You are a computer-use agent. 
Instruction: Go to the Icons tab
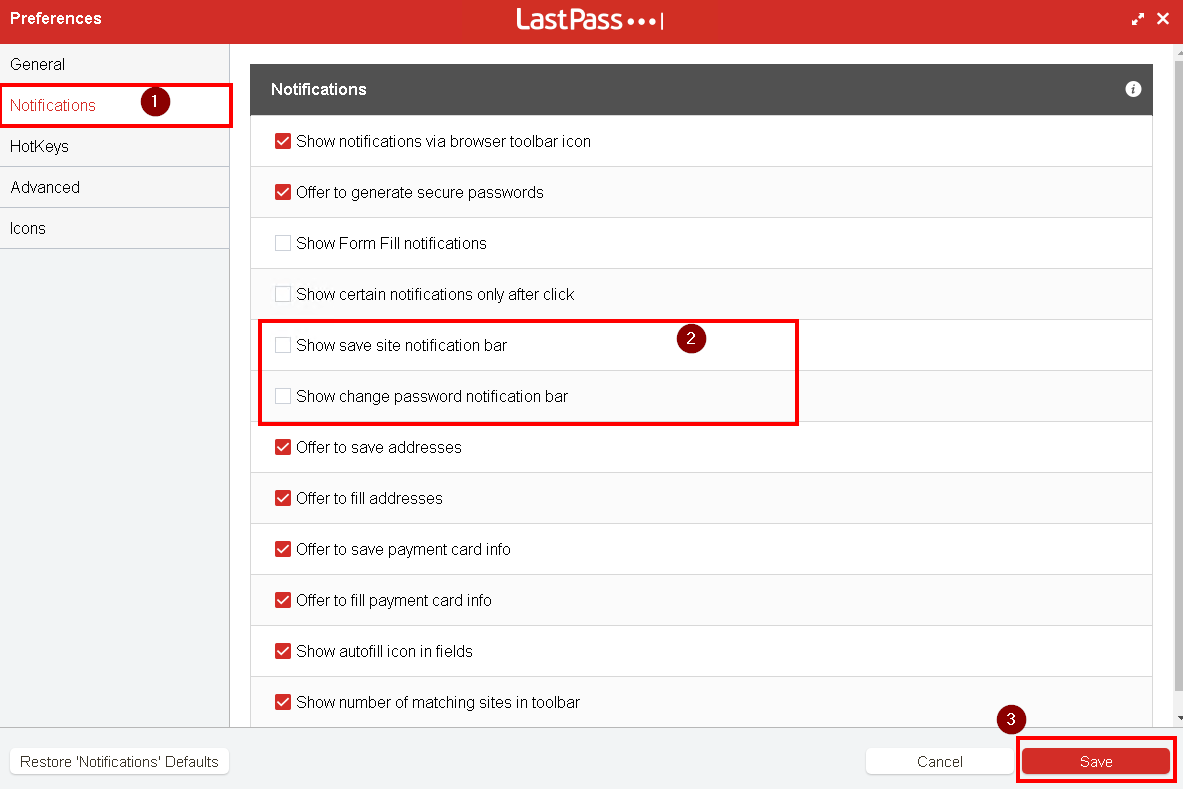tap(115, 229)
